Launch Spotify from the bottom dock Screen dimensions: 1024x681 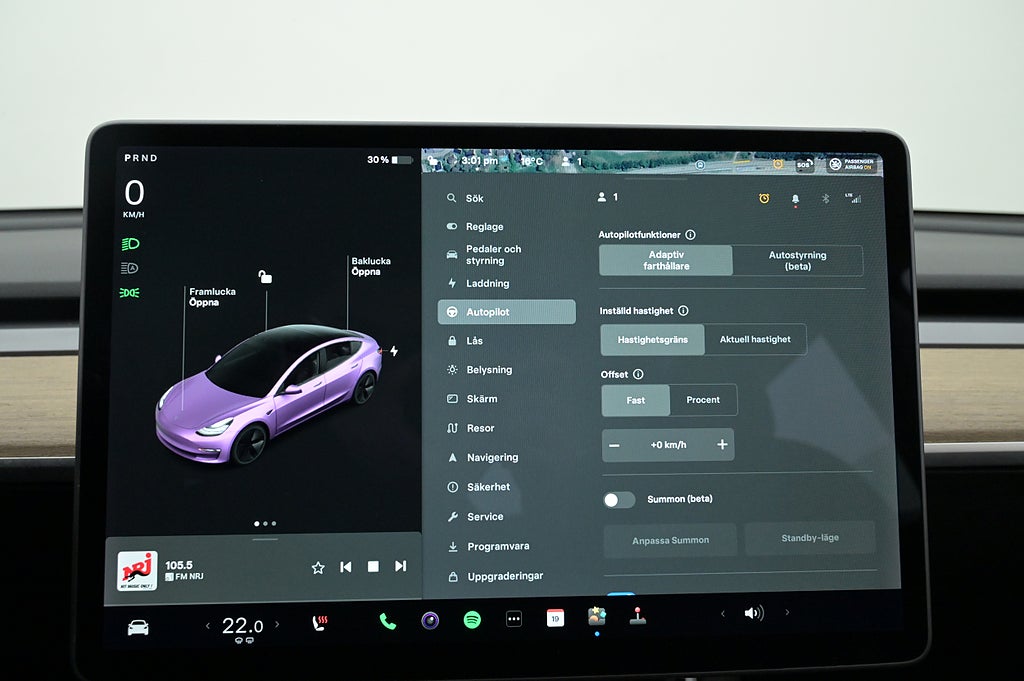click(472, 620)
